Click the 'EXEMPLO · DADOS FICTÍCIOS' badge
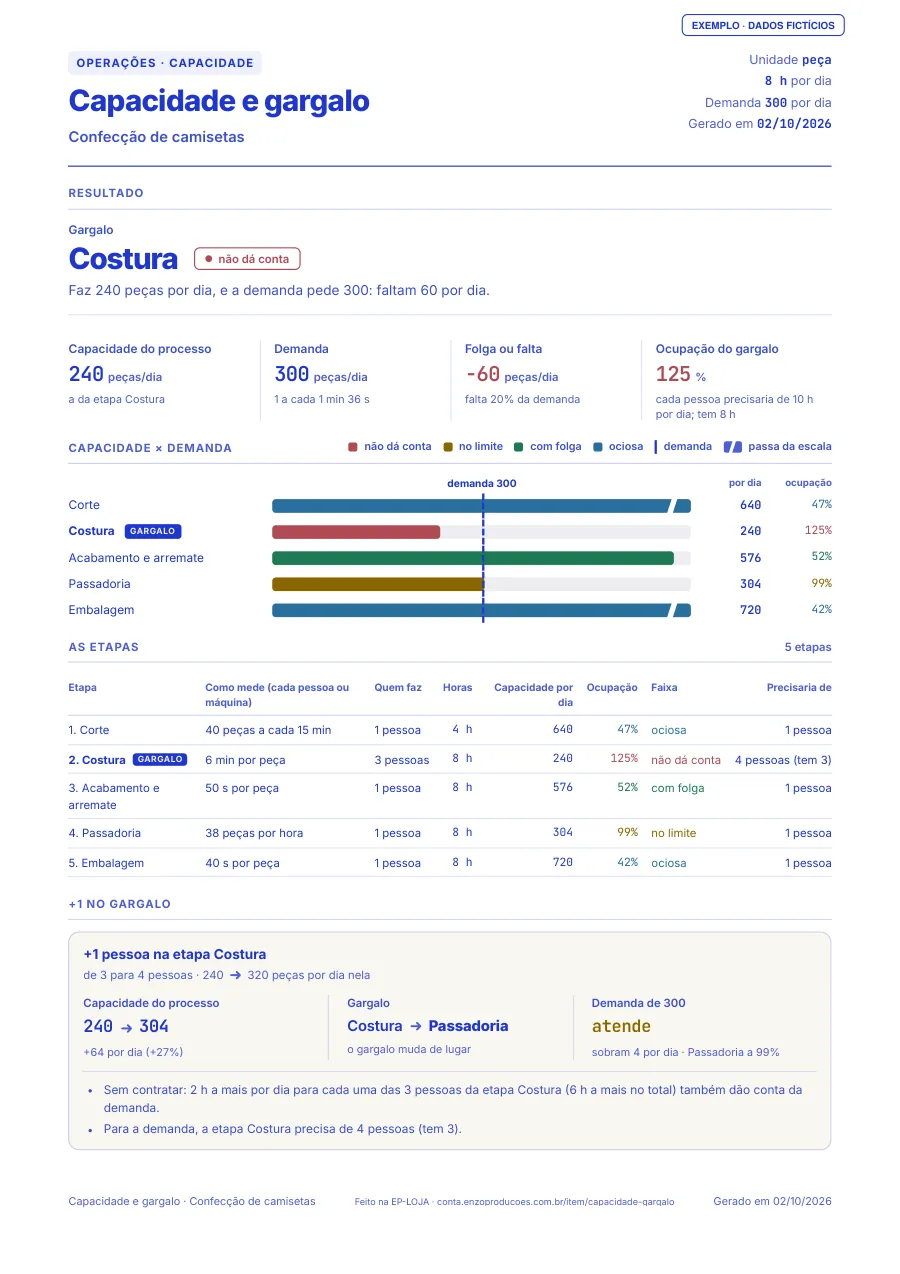This screenshot has height=1274, width=900. tap(763, 25)
